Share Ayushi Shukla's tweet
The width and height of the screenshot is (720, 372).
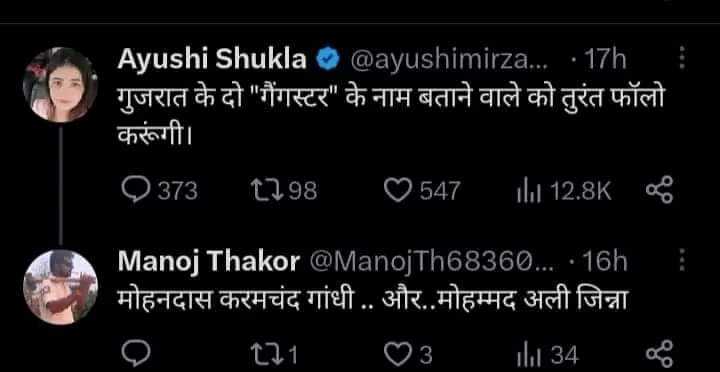pyautogui.click(x=659, y=191)
